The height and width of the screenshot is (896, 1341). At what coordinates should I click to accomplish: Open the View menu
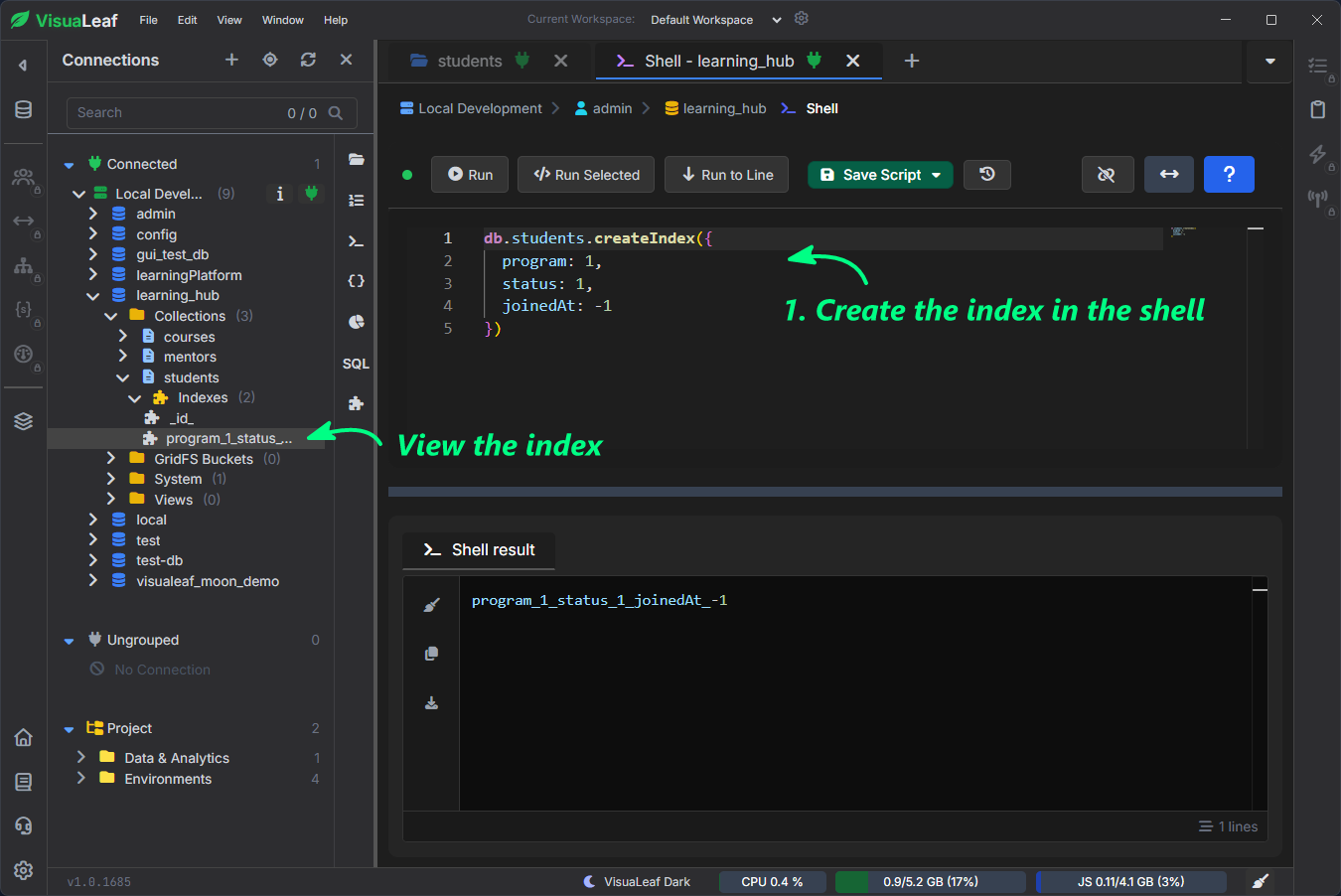[x=229, y=20]
